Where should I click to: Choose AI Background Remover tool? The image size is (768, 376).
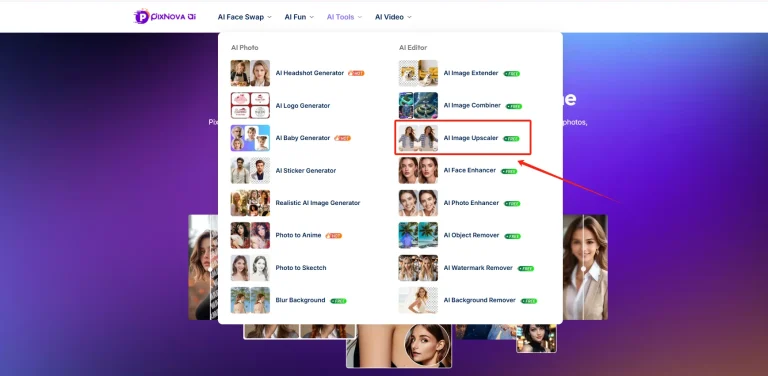coord(480,300)
